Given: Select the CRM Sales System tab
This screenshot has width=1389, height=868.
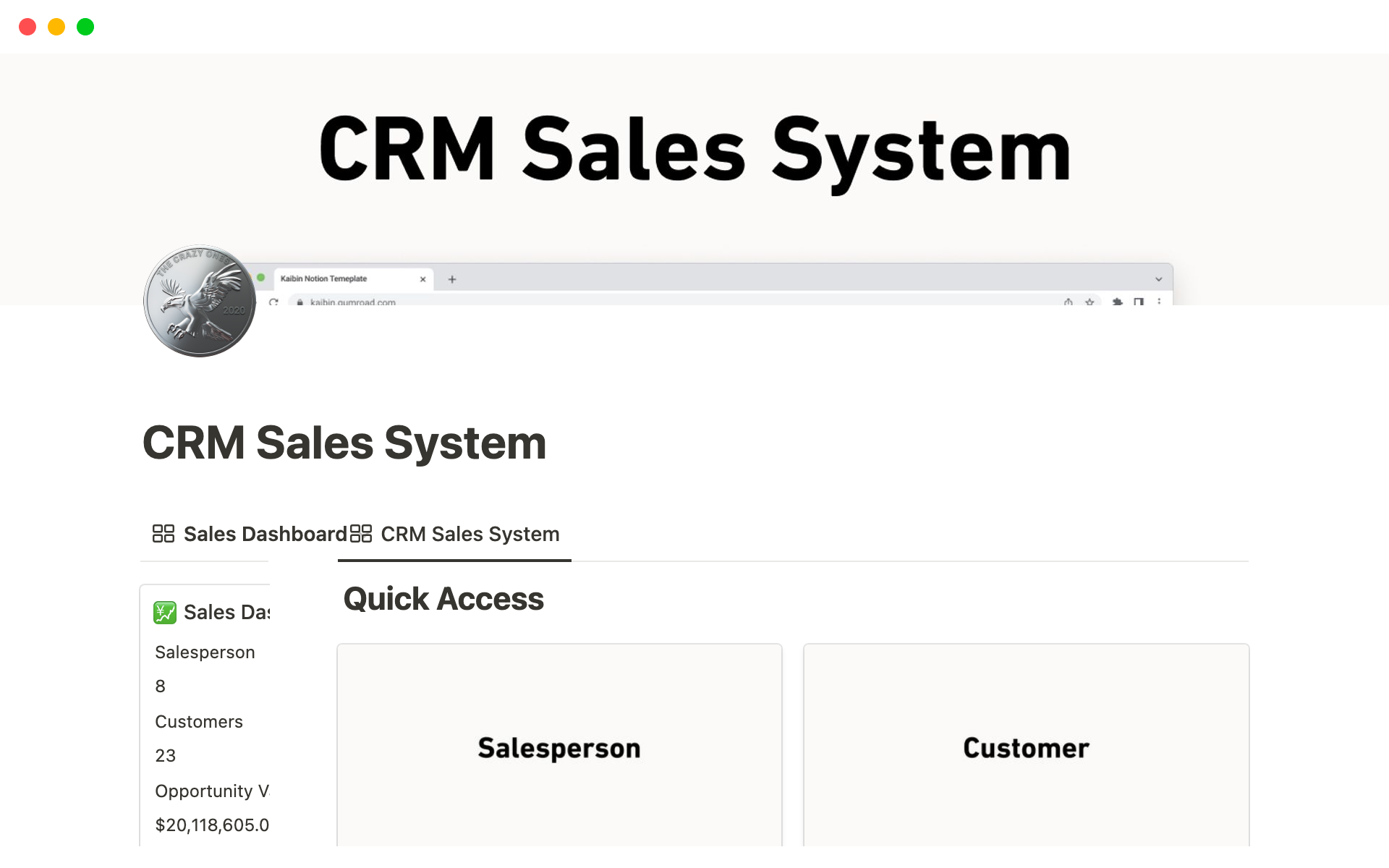Looking at the screenshot, I should coord(470,534).
